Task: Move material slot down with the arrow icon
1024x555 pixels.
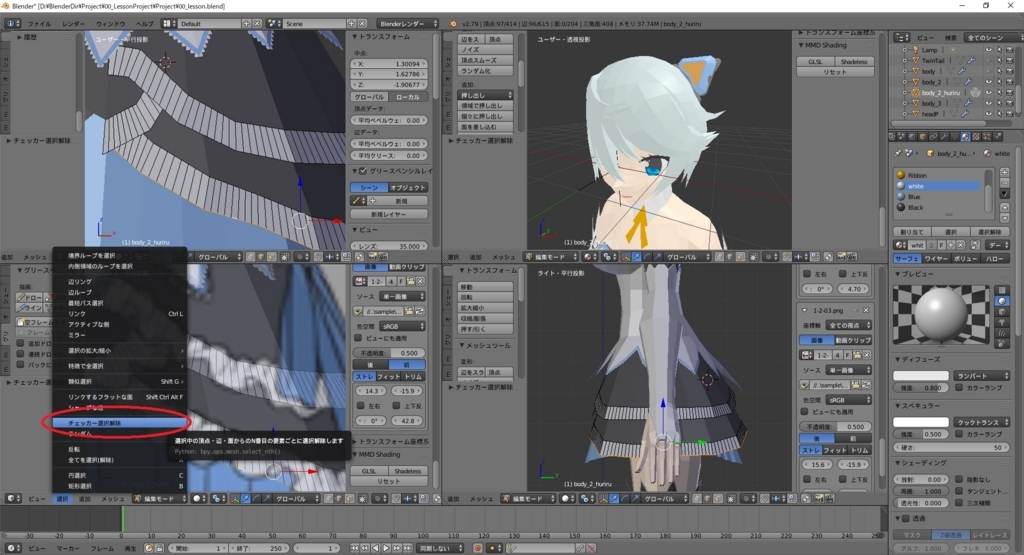Action: 1004,218
